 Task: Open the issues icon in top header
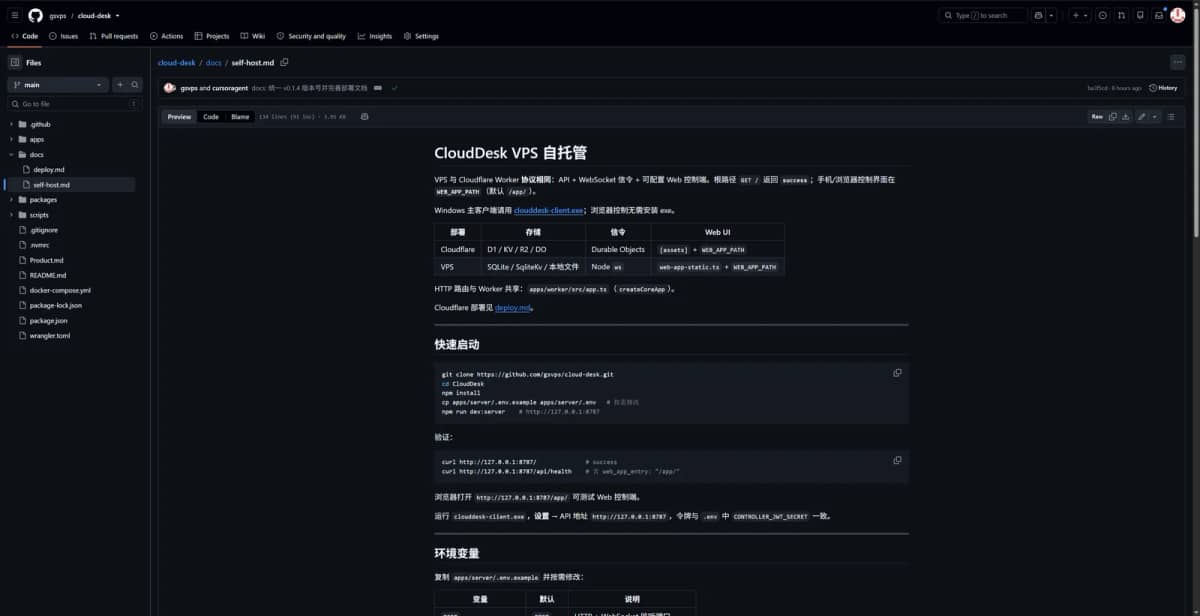(x=1103, y=15)
